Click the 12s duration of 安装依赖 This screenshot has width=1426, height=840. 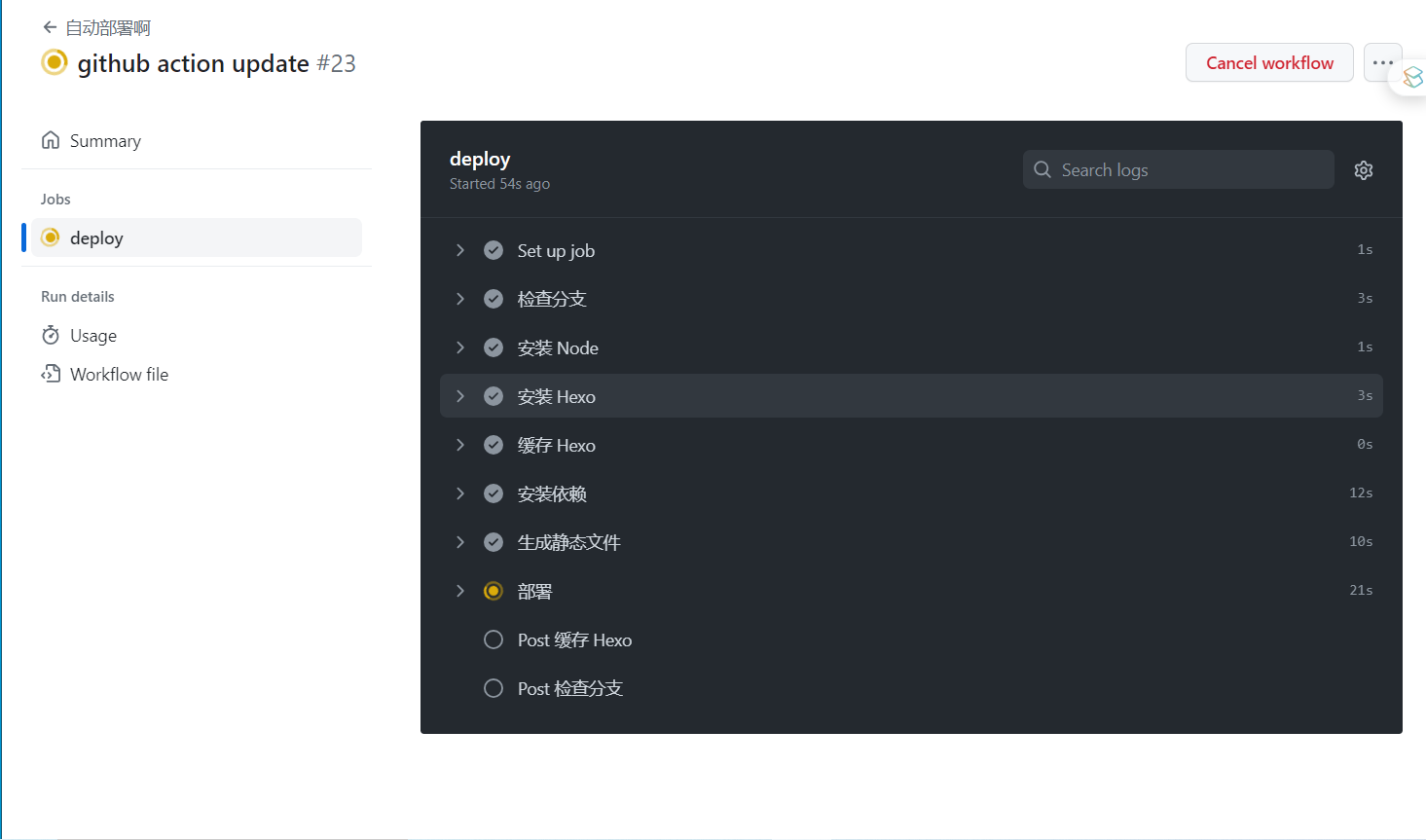[1361, 493]
